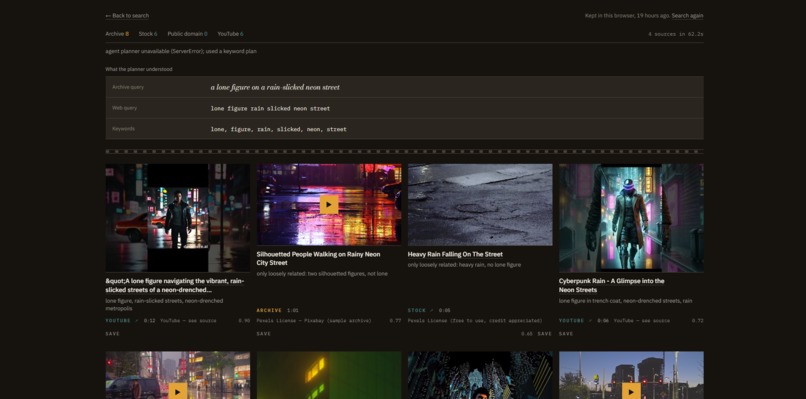Click 'What the planner understood' heading
Viewport: 806px width, 399px height.
point(139,69)
